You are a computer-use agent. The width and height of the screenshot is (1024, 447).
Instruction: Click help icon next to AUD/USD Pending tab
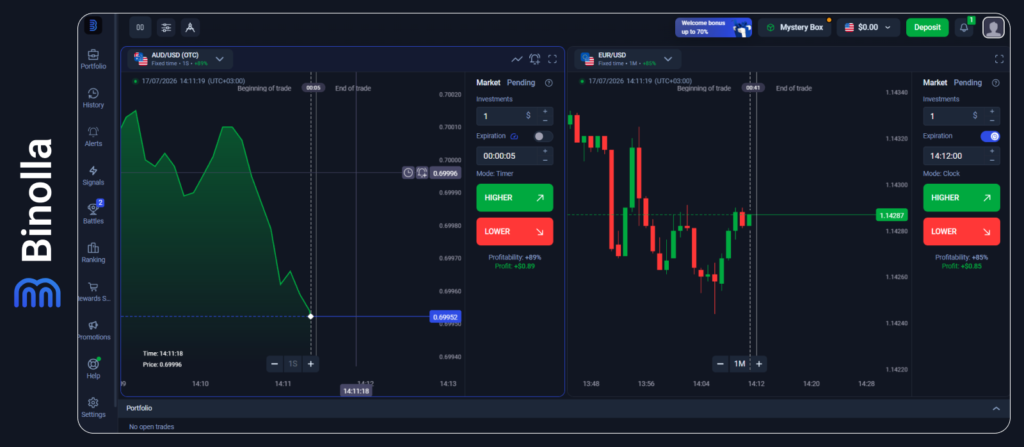click(x=549, y=83)
